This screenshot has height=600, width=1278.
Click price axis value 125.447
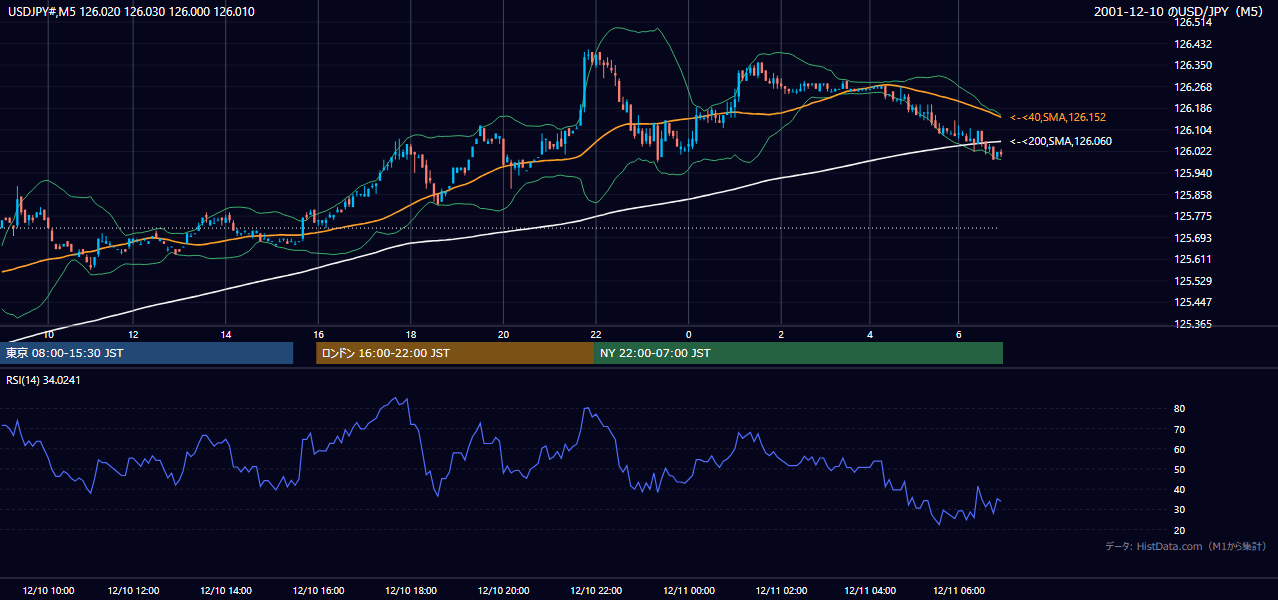(1193, 302)
